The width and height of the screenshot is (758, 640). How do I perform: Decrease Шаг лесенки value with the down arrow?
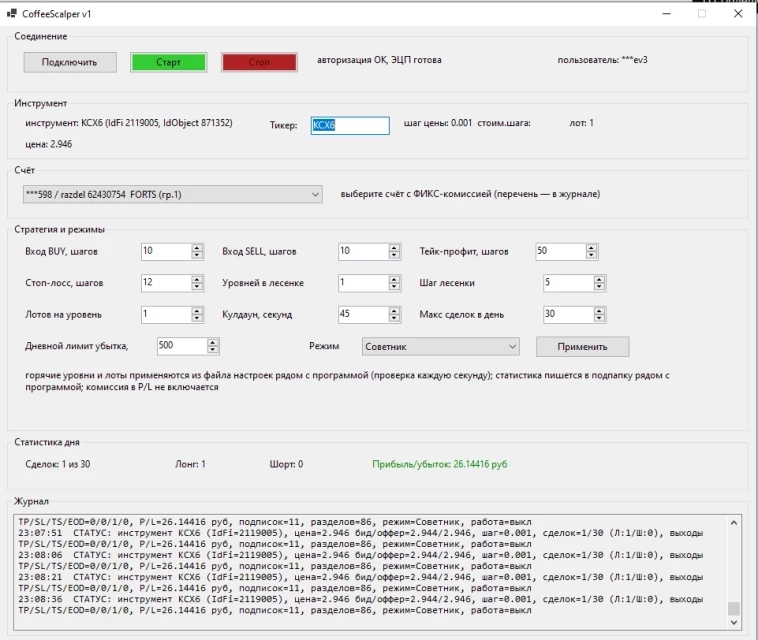[x=599, y=286]
